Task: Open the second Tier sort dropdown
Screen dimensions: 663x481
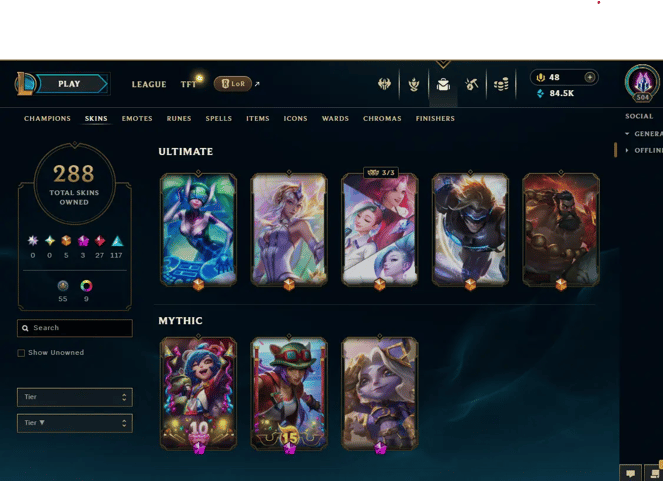Action: click(x=75, y=423)
